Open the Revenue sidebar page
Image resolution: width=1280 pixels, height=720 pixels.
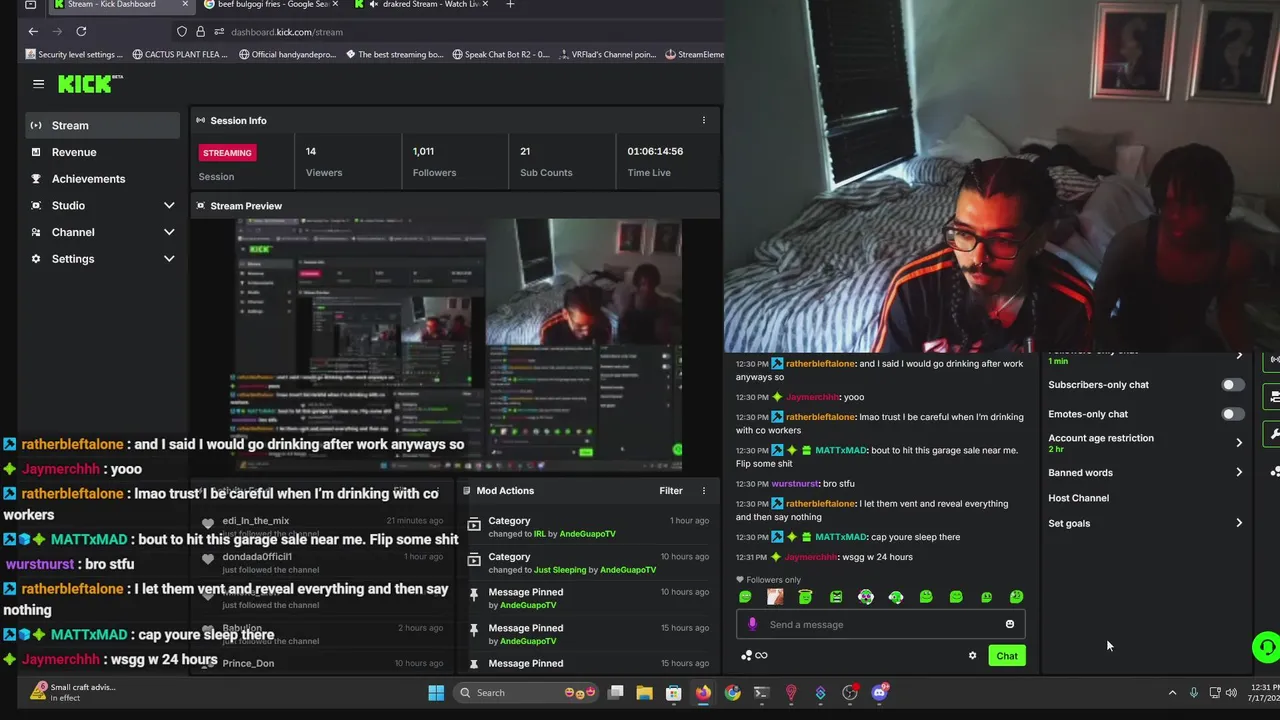[x=104, y=152]
